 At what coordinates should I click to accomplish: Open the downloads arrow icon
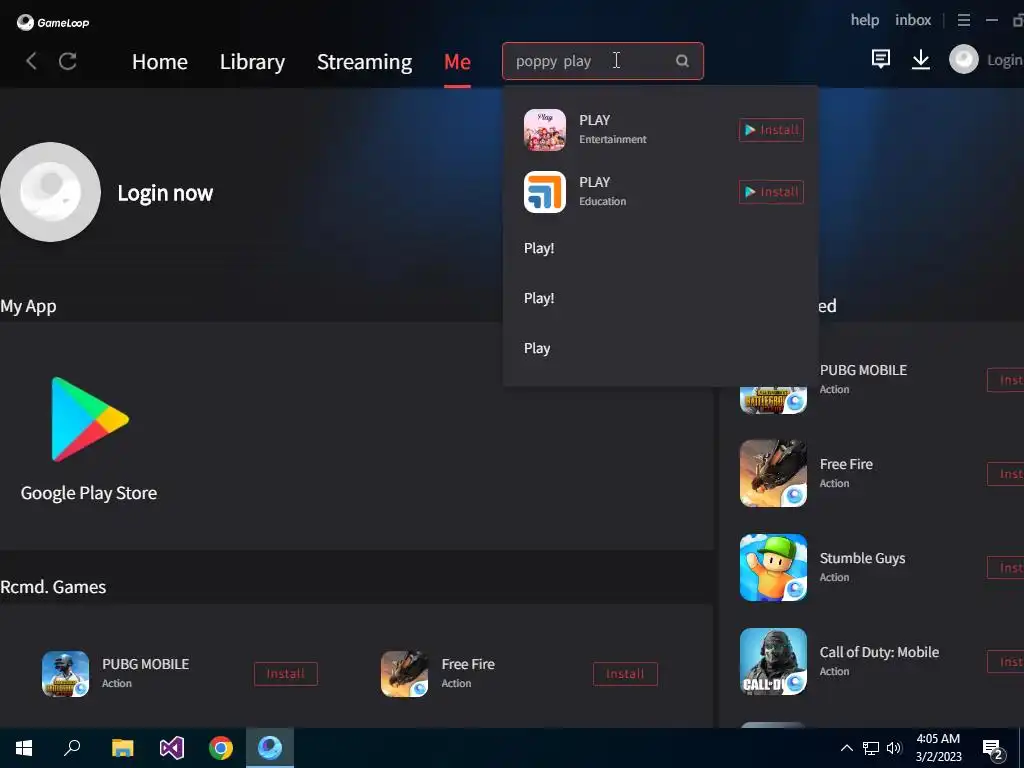pos(921,59)
